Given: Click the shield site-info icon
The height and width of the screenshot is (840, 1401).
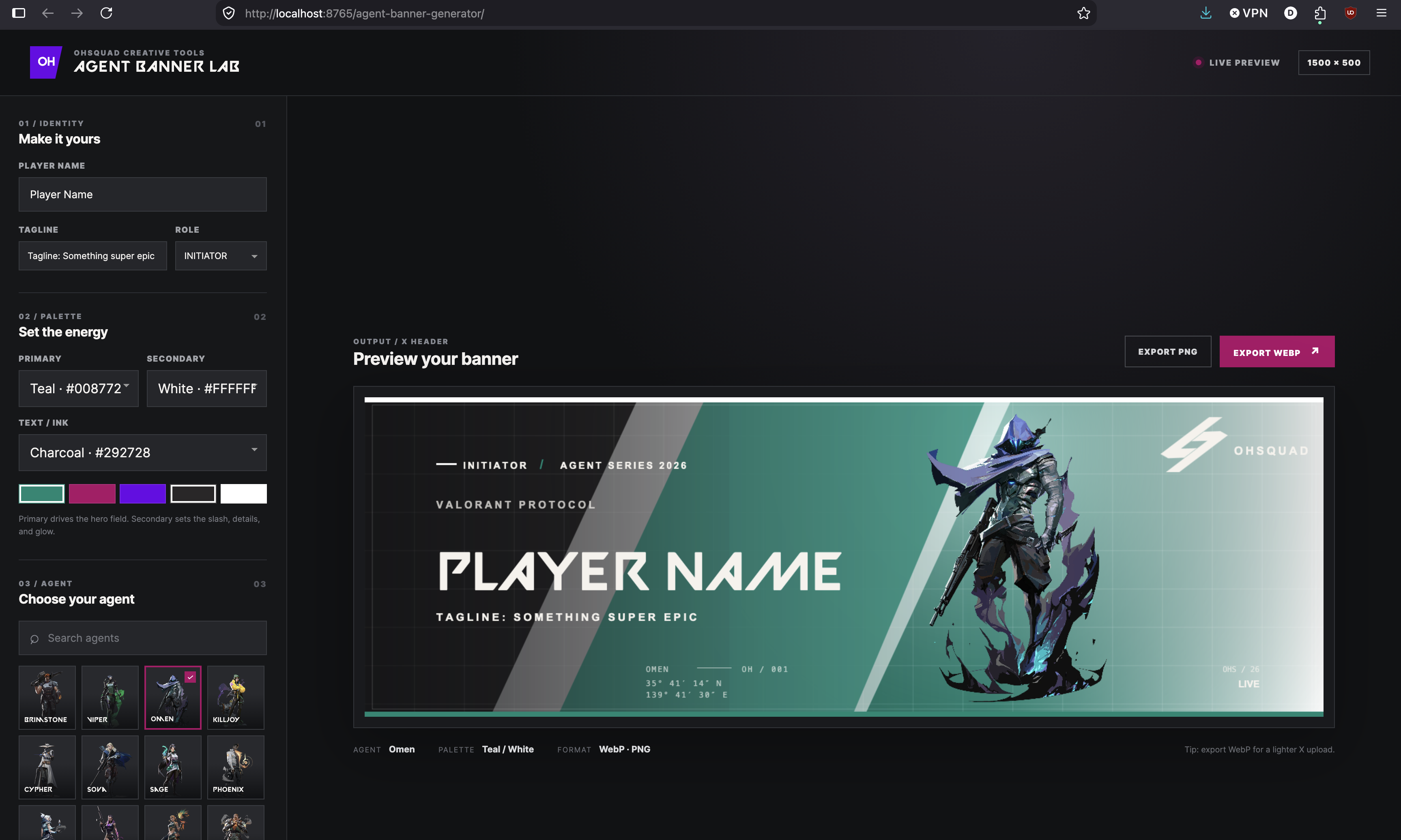Looking at the screenshot, I should click(229, 13).
